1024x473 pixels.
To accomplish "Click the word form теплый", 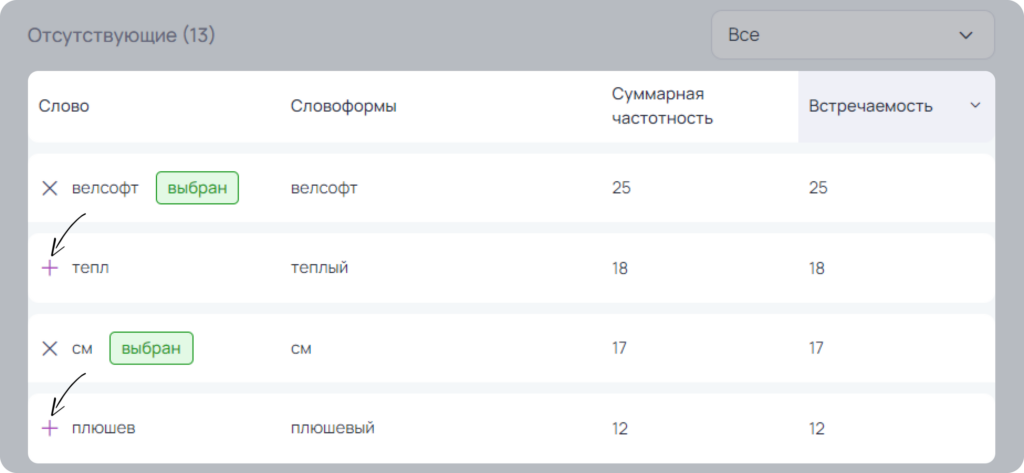I will [319, 268].
